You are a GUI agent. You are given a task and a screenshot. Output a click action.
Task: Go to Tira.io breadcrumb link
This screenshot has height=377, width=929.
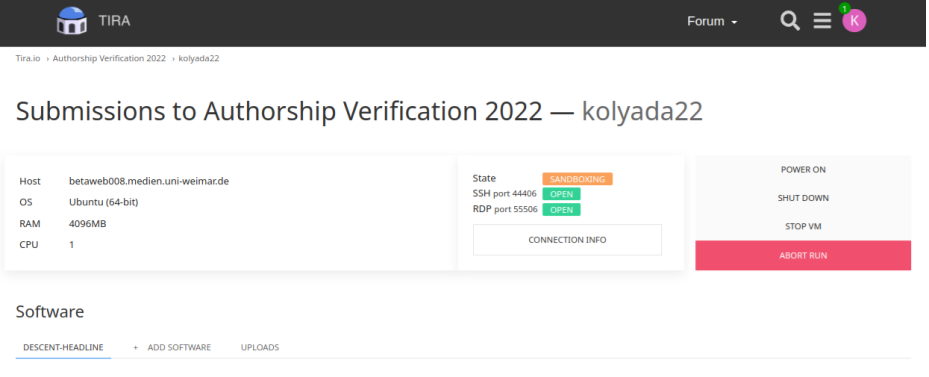pos(28,59)
